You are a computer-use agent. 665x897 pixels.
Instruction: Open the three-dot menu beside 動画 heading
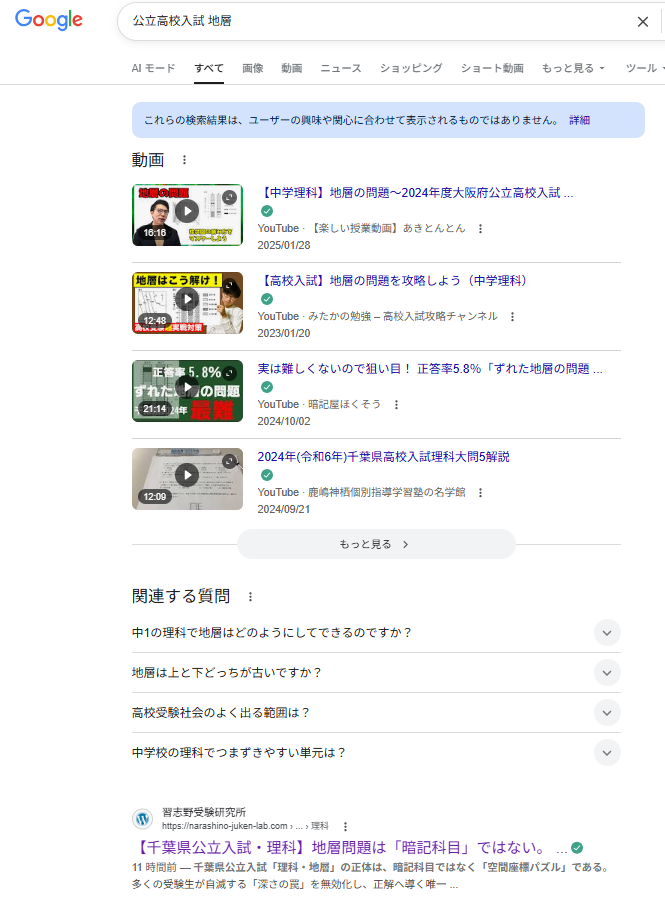point(184,160)
